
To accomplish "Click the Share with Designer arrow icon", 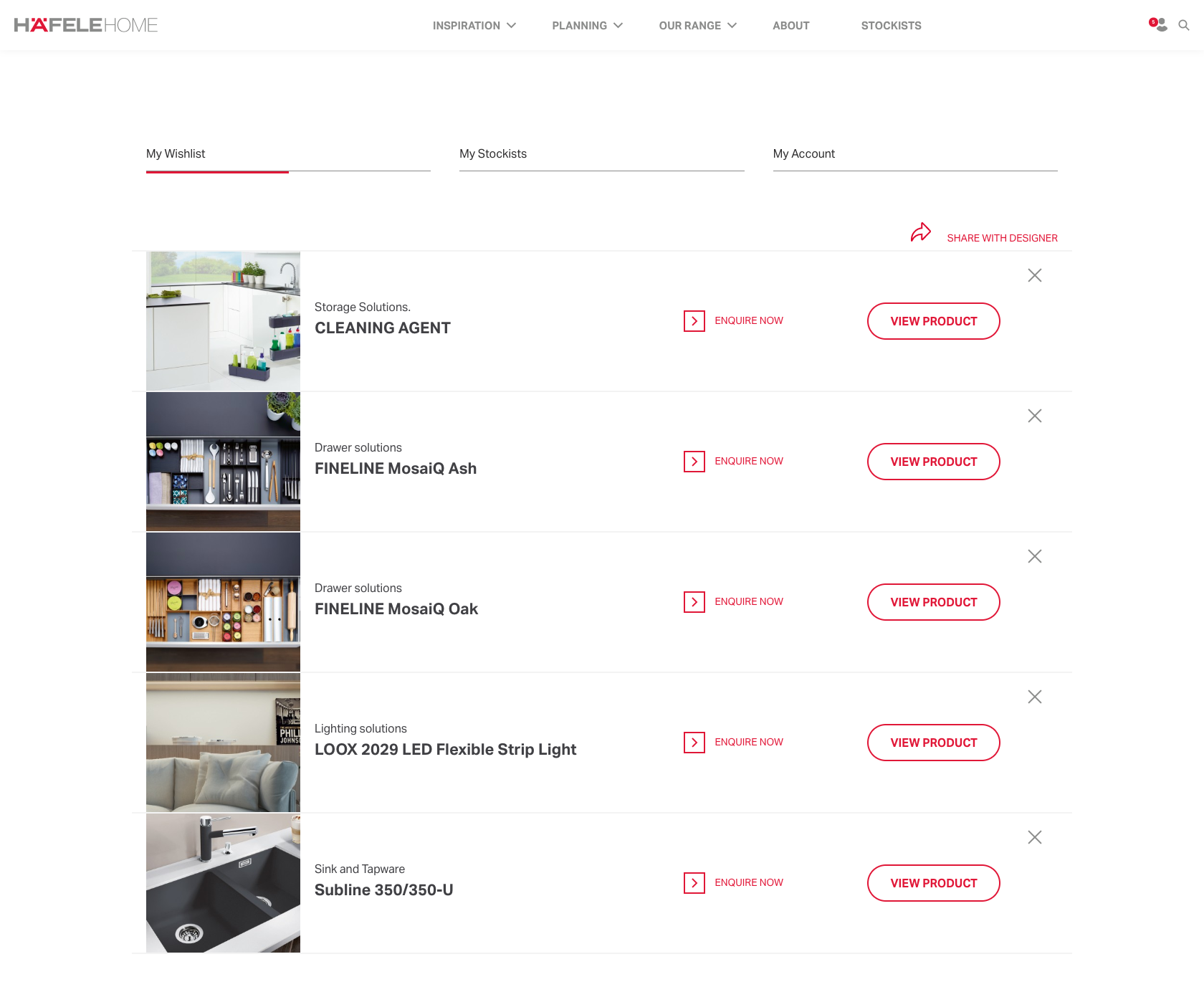I will [x=921, y=232].
